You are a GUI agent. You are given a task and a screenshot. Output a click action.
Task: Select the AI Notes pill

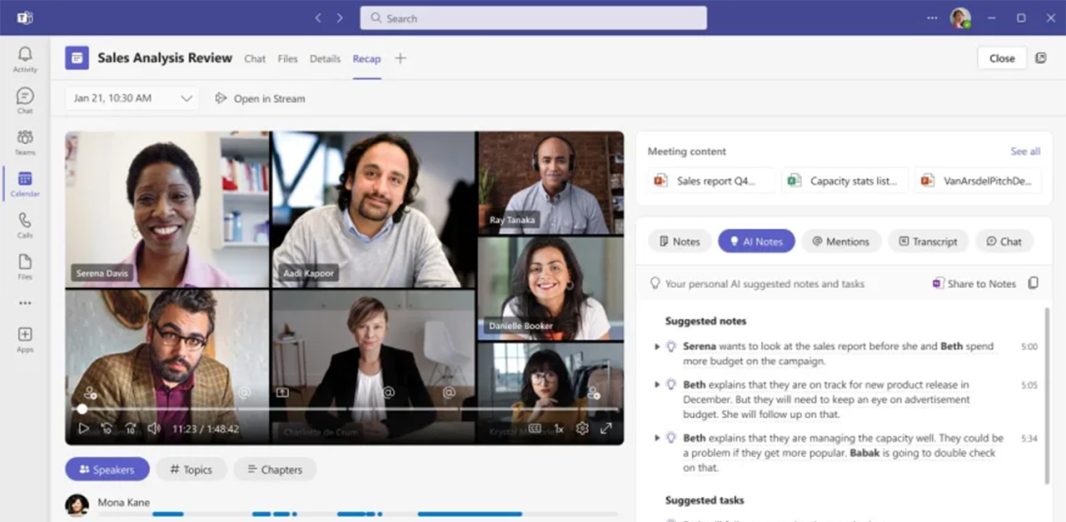[x=757, y=241]
